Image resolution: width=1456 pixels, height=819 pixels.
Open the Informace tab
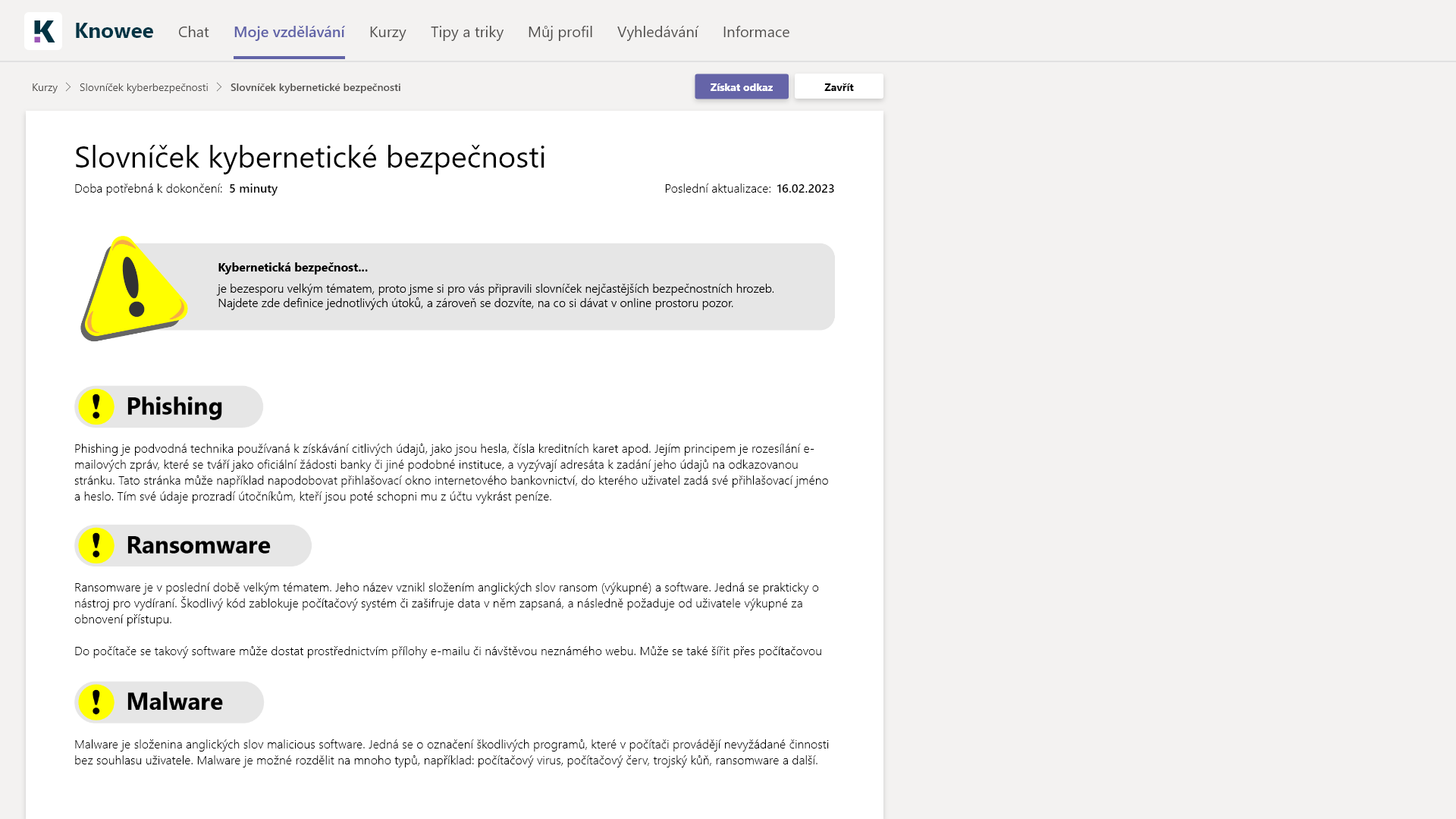click(x=756, y=32)
